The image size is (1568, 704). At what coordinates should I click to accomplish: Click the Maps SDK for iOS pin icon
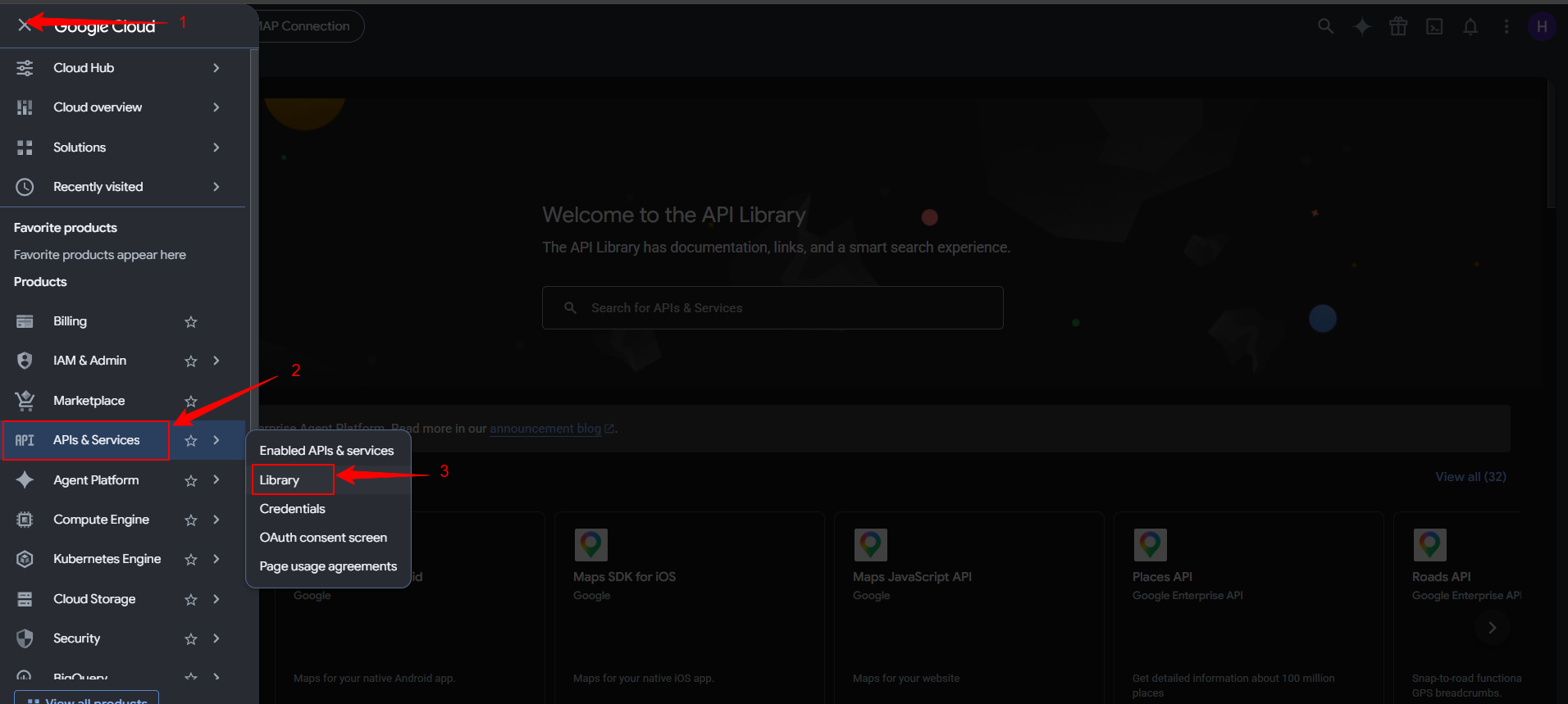[590, 544]
